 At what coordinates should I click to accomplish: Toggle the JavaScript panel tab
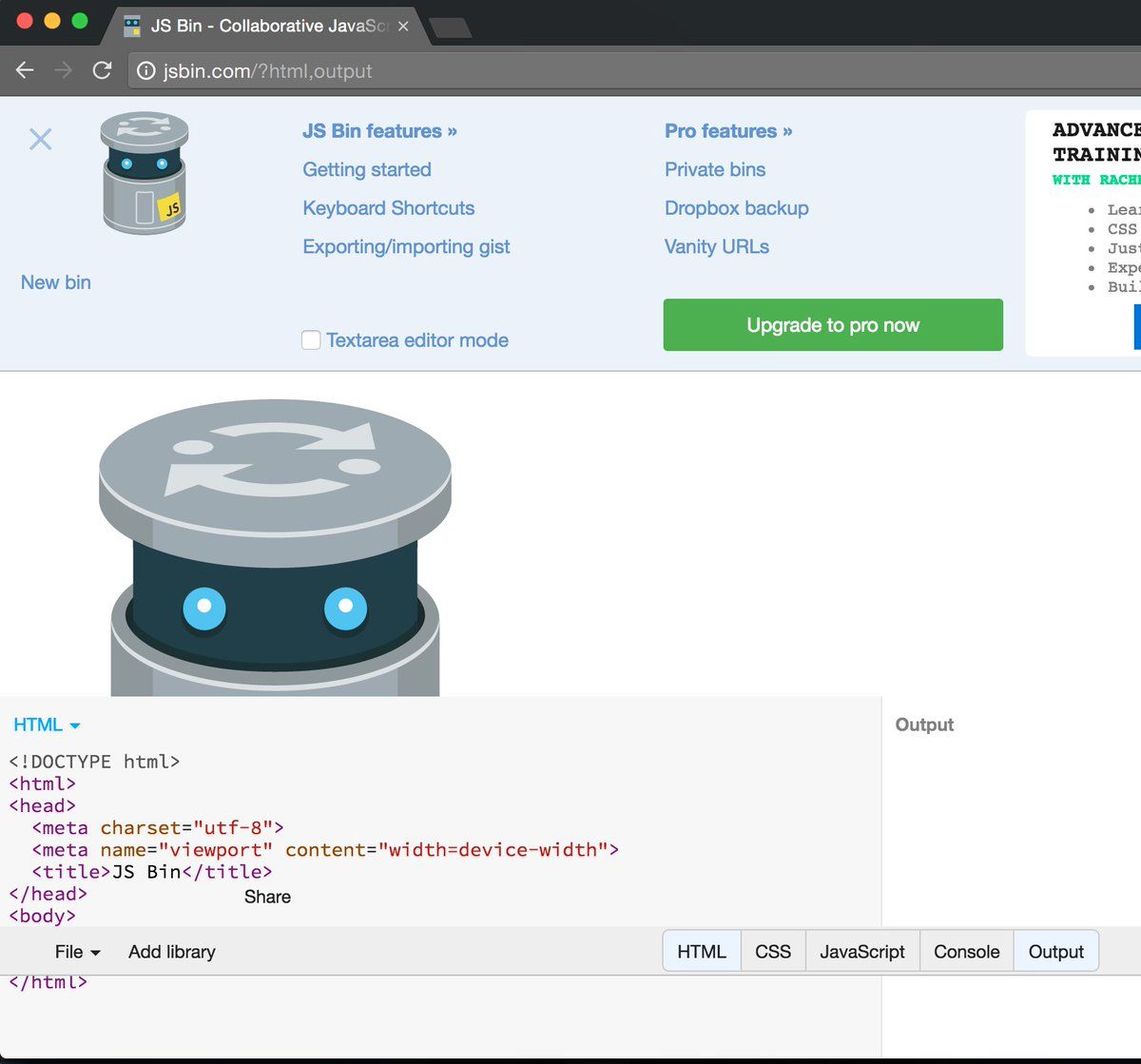(x=862, y=952)
